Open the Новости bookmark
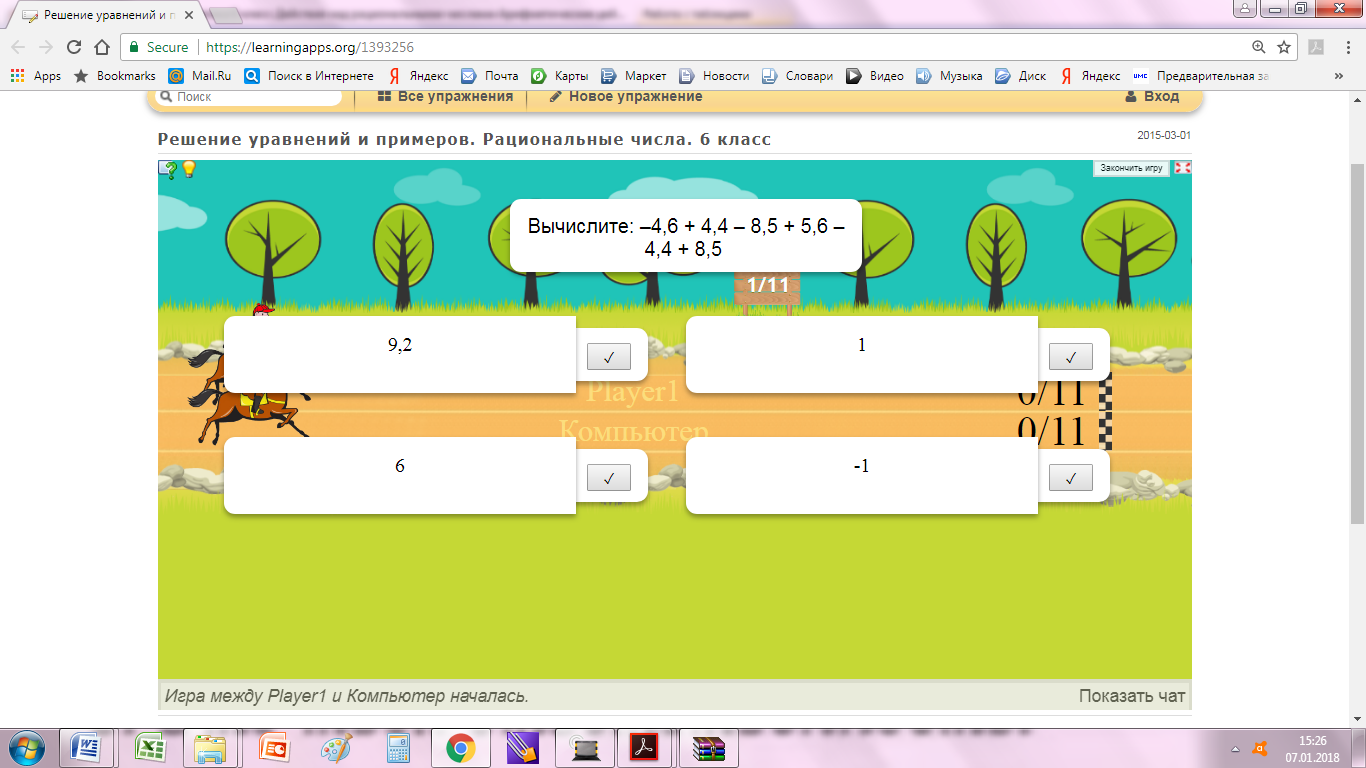The image size is (1366, 768). pyautogui.click(x=714, y=76)
